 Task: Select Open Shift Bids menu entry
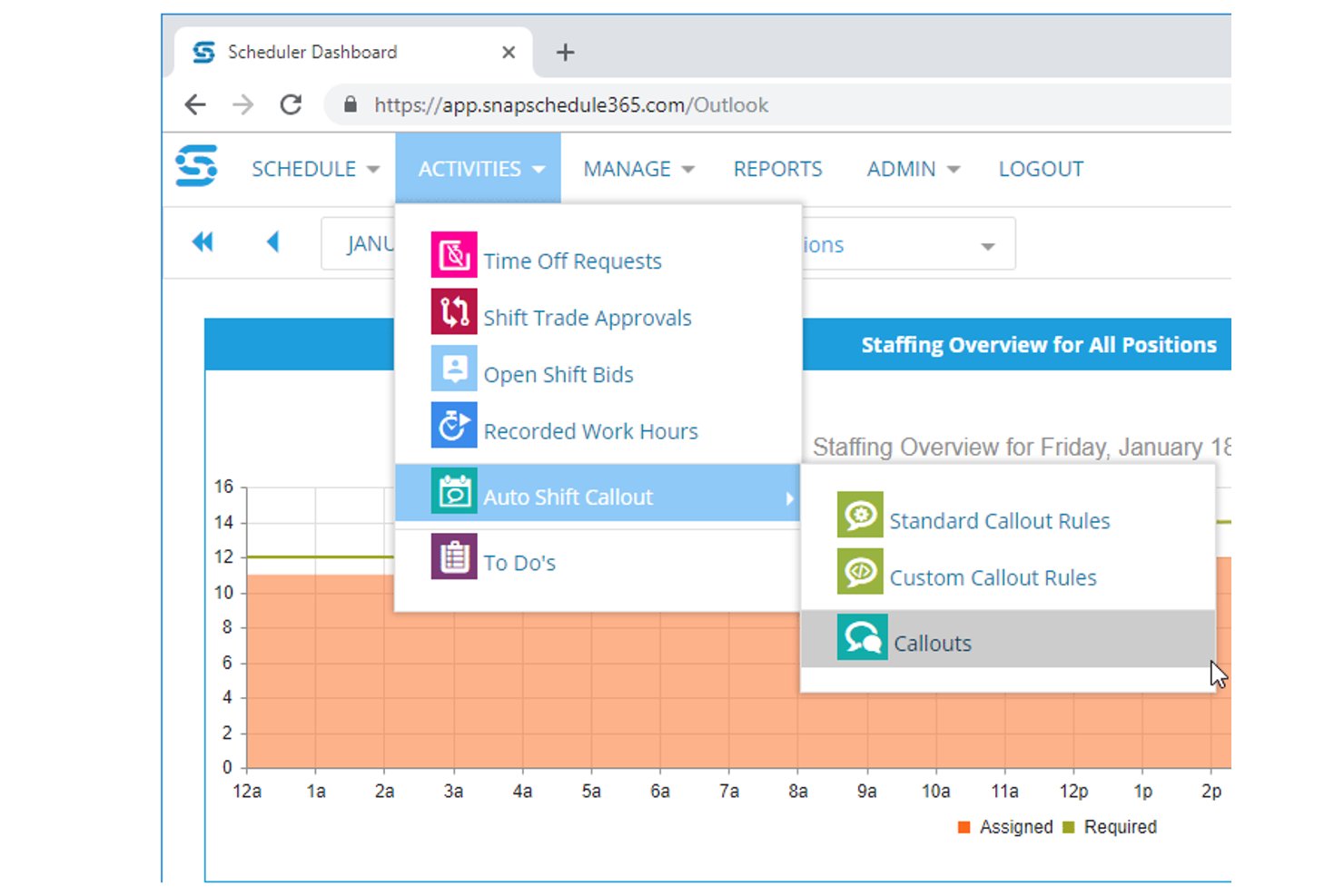coord(558,375)
